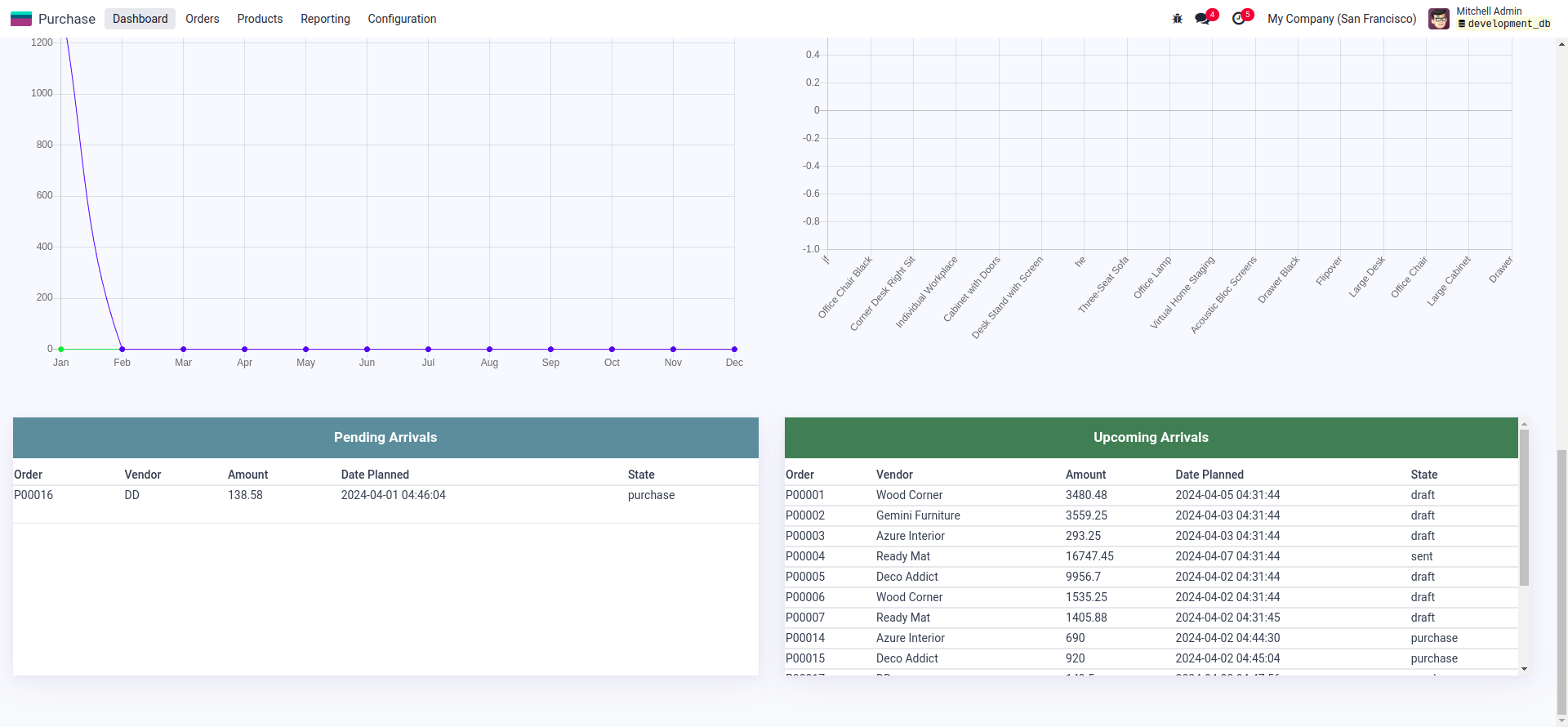Open the Reporting menu

click(x=325, y=19)
